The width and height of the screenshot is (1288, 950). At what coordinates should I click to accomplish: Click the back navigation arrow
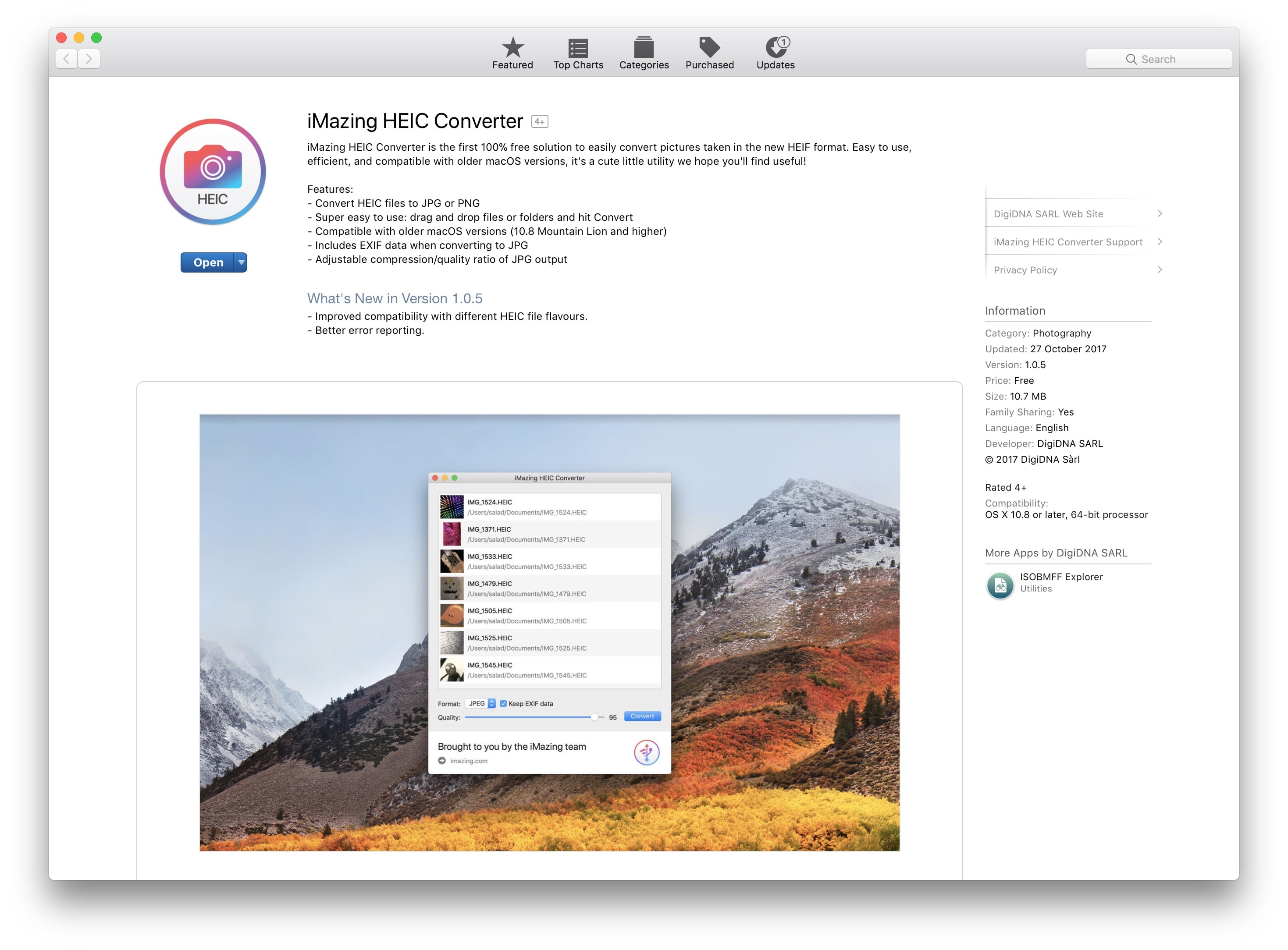67,59
